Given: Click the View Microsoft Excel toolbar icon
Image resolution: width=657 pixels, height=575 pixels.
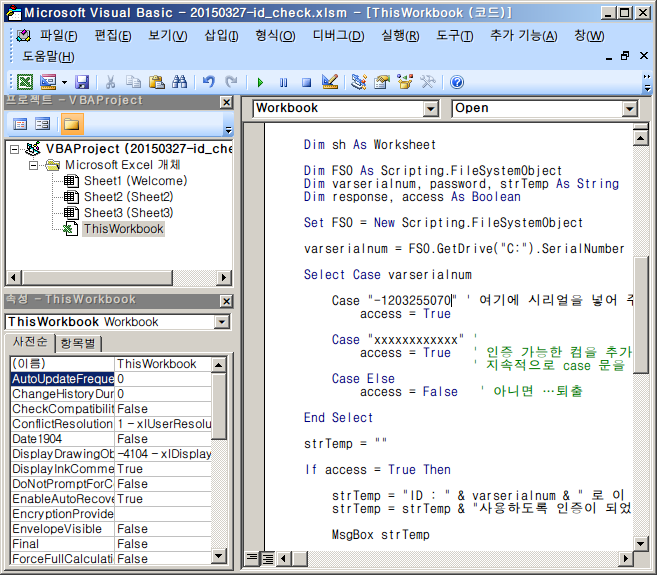Looking at the screenshot, I should tap(25, 82).
